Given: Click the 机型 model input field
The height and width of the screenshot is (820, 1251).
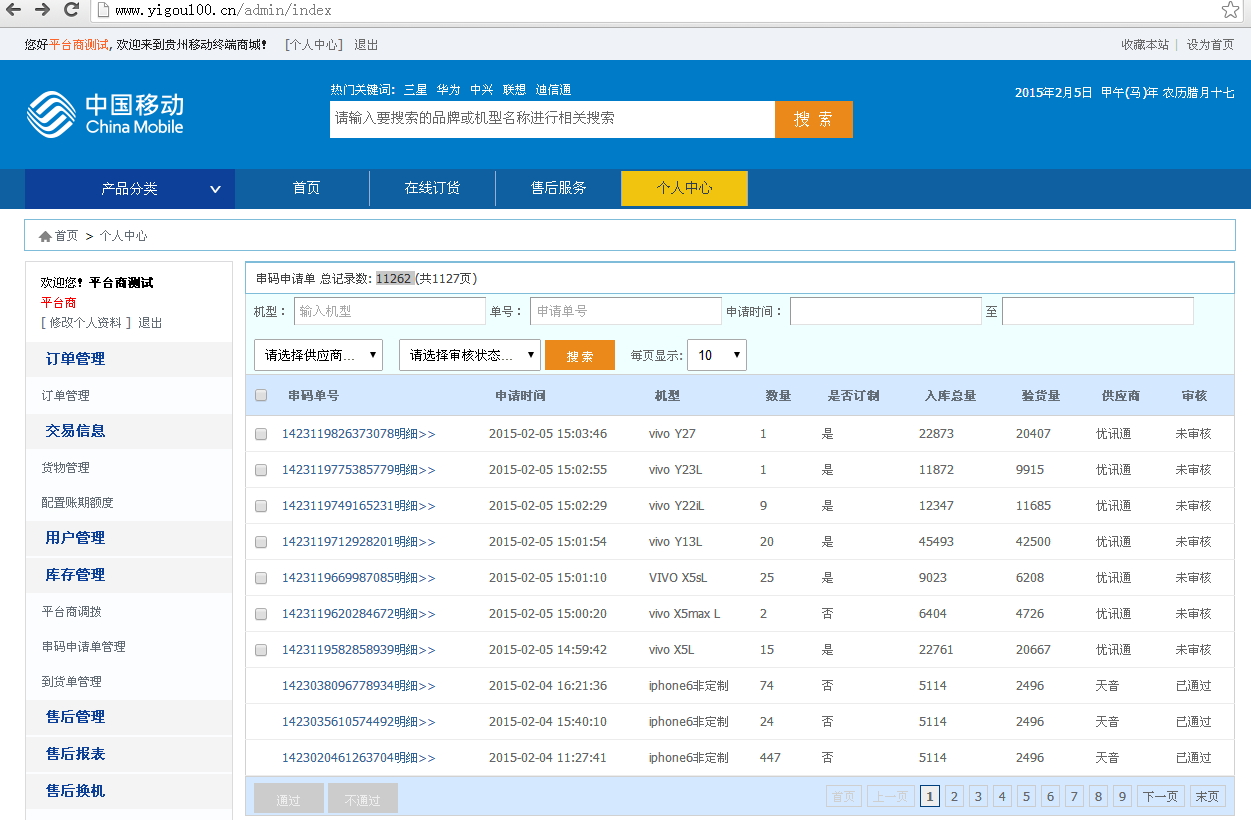Looking at the screenshot, I should (x=389, y=311).
